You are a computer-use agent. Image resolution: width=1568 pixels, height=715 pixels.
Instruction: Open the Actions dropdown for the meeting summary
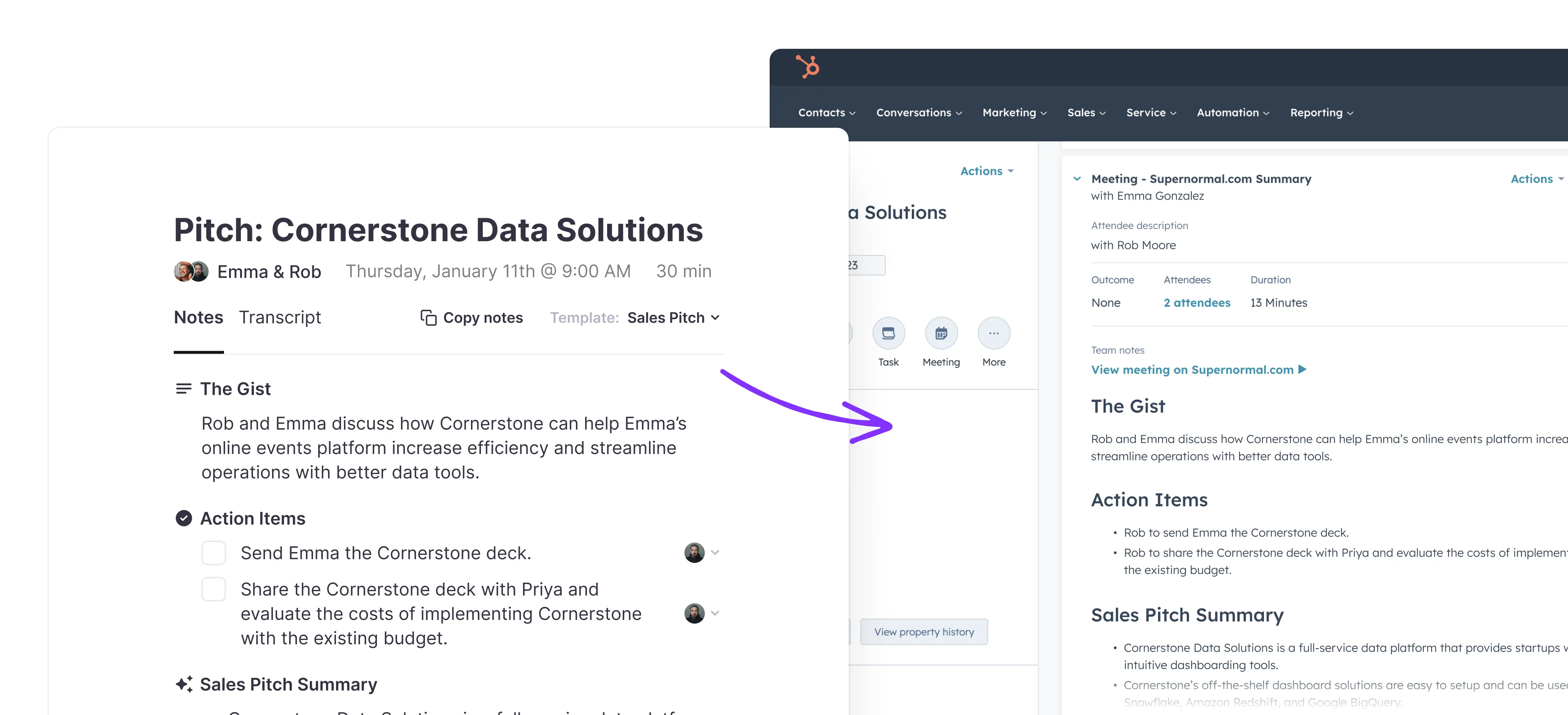[x=1537, y=179]
